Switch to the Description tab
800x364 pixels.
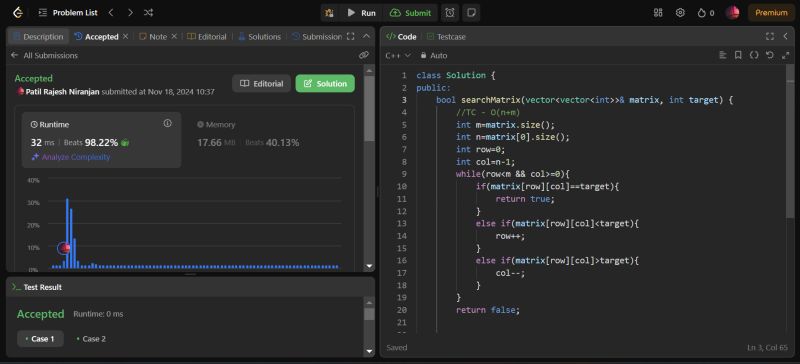pyautogui.click(x=38, y=37)
